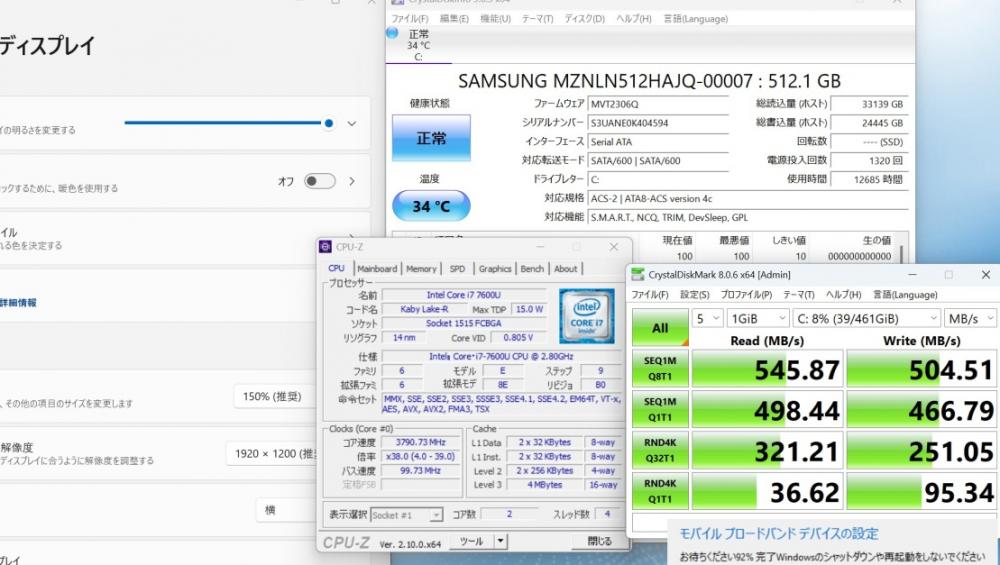Open プロファイル menu in CrystalDiskMark
The height and width of the screenshot is (565, 1000).
(x=746, y=295)
